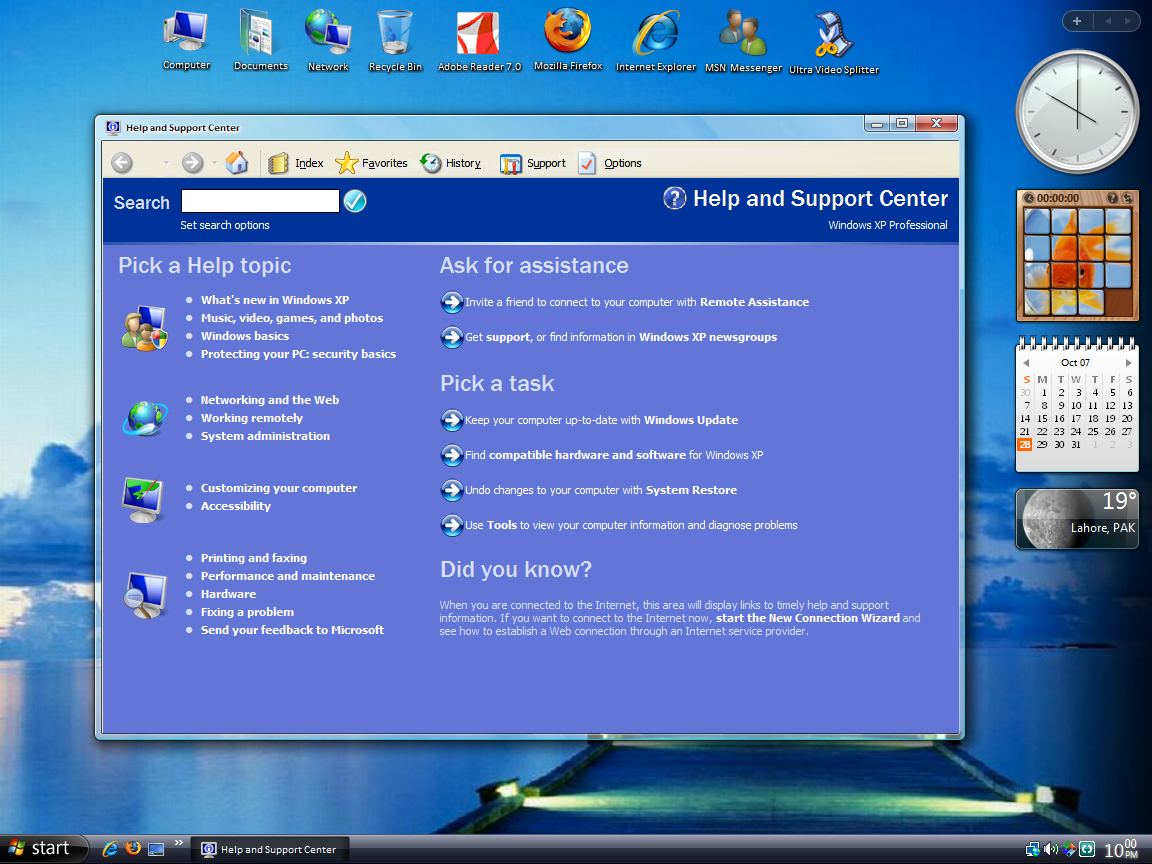Go to previous month in calendar gadget
The height and width of the screenshot is (864, 1152).
point(1026,363)
